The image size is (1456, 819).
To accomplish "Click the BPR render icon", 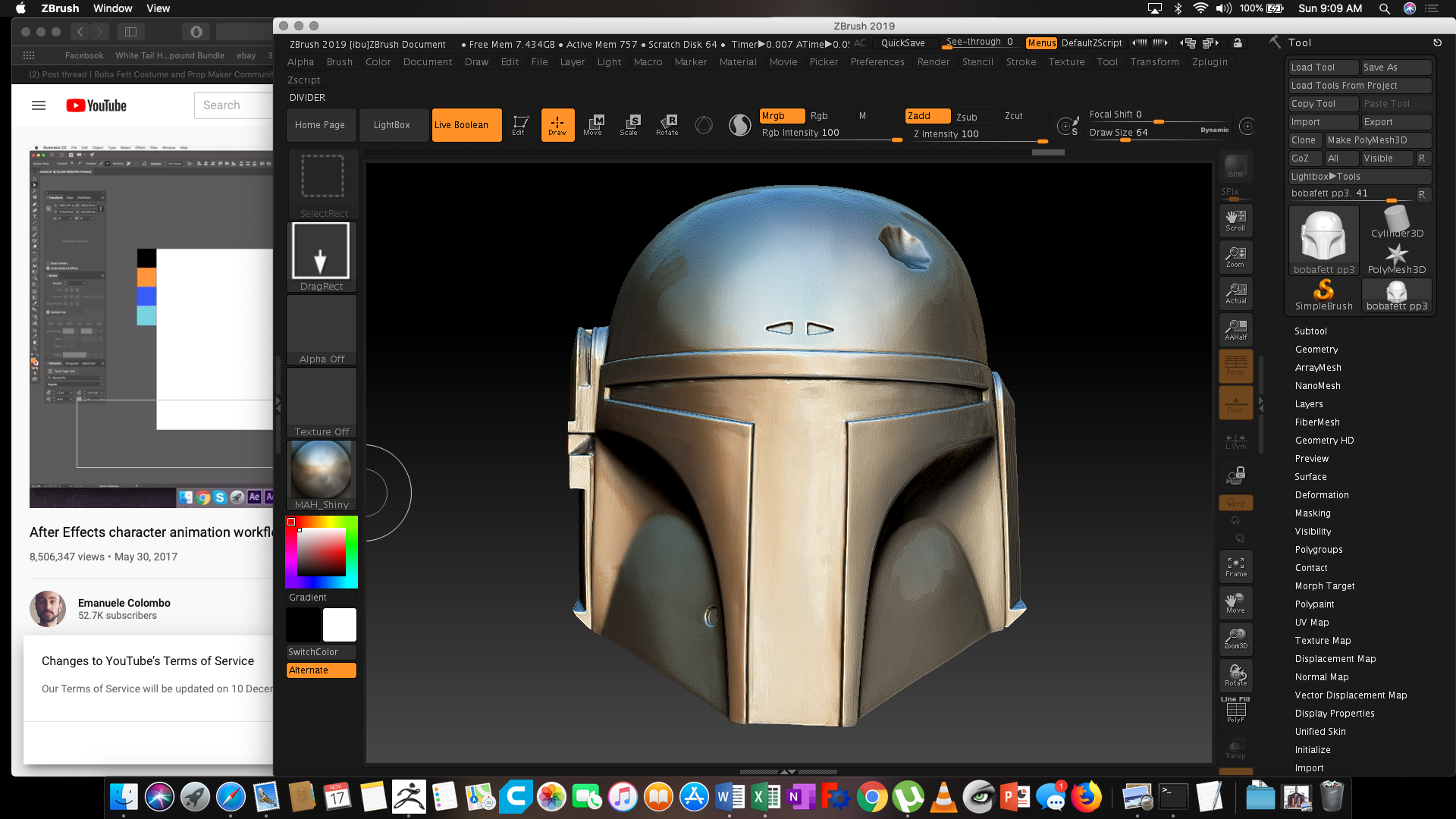I will 1235,166.
